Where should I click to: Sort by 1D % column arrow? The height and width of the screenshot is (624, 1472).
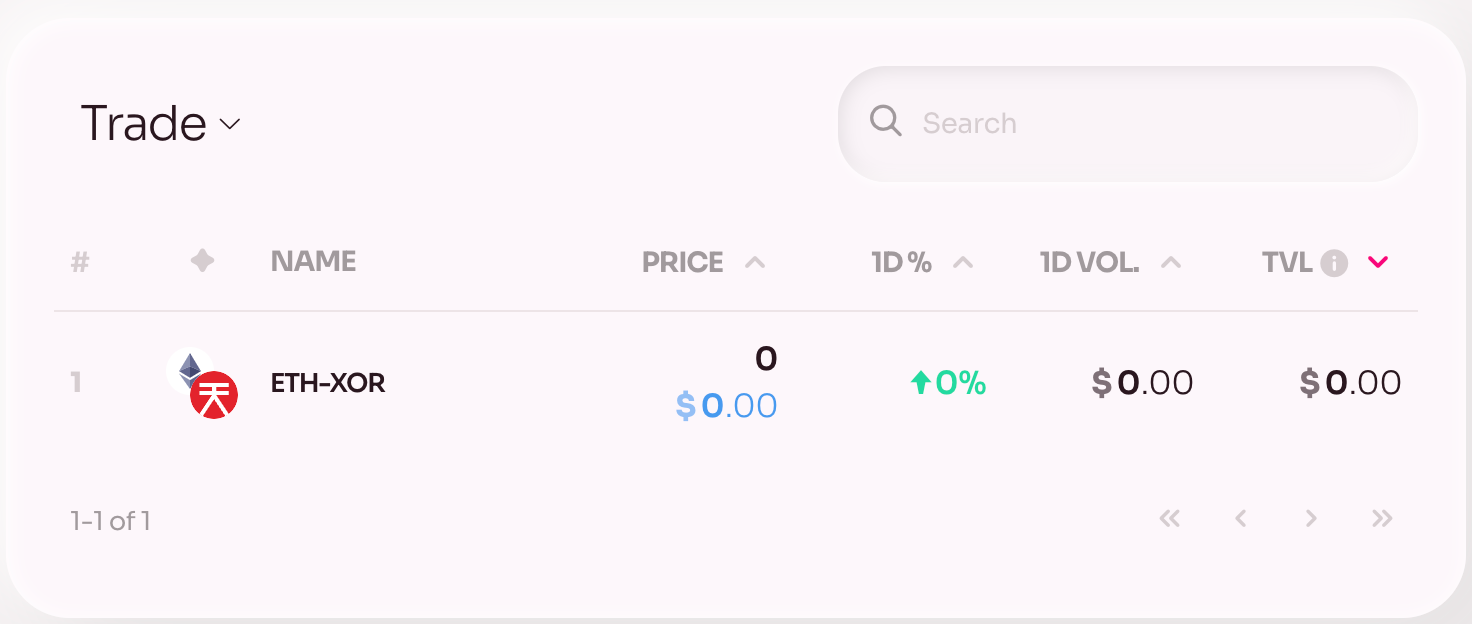coord(963,262)
